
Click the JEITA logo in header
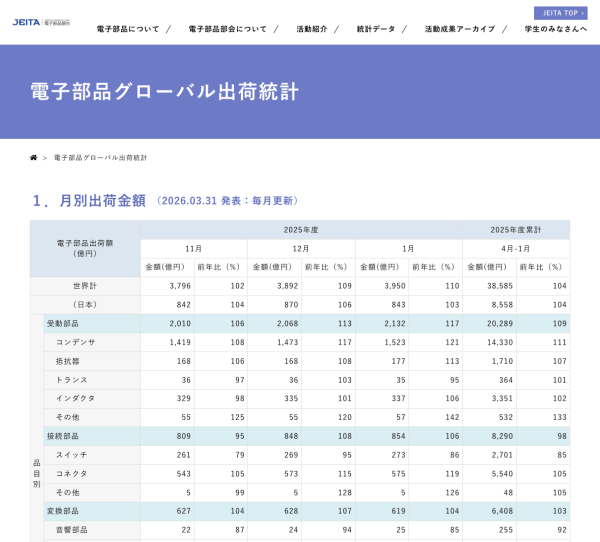coord(41,22)
